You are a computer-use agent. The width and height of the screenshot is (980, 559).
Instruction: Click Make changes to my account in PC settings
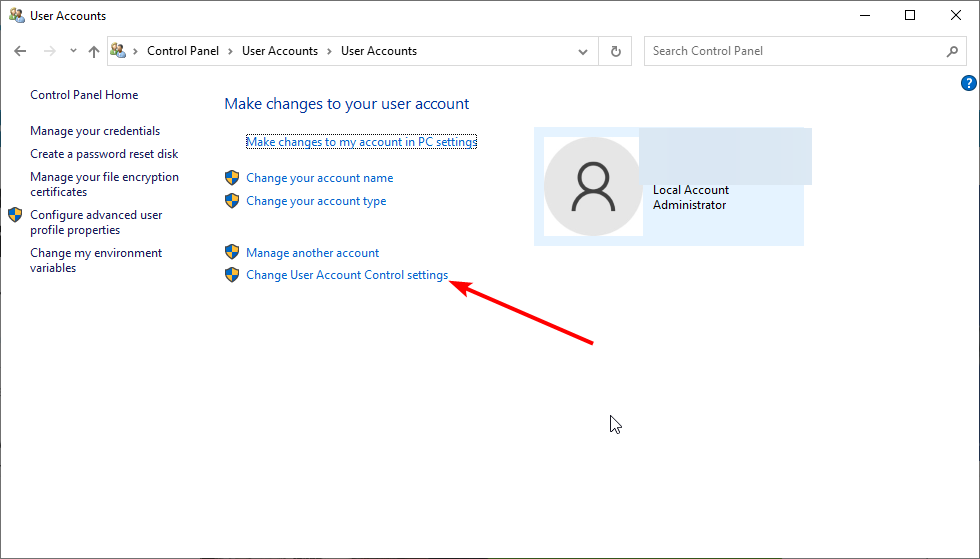(x=361, y=142)
